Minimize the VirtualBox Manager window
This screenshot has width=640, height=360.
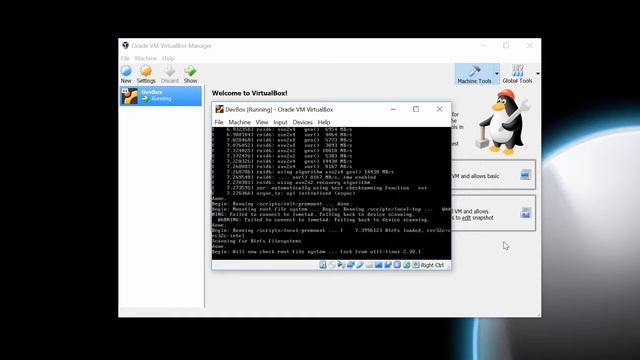coord(483,45)
